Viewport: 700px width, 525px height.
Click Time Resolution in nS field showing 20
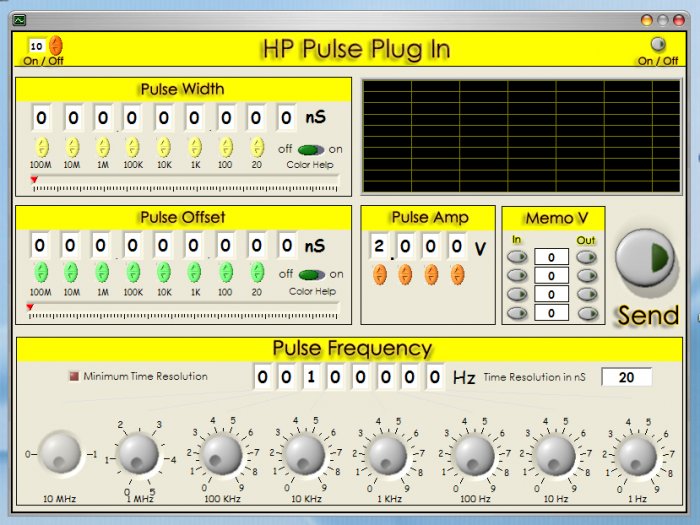(626, 377)
